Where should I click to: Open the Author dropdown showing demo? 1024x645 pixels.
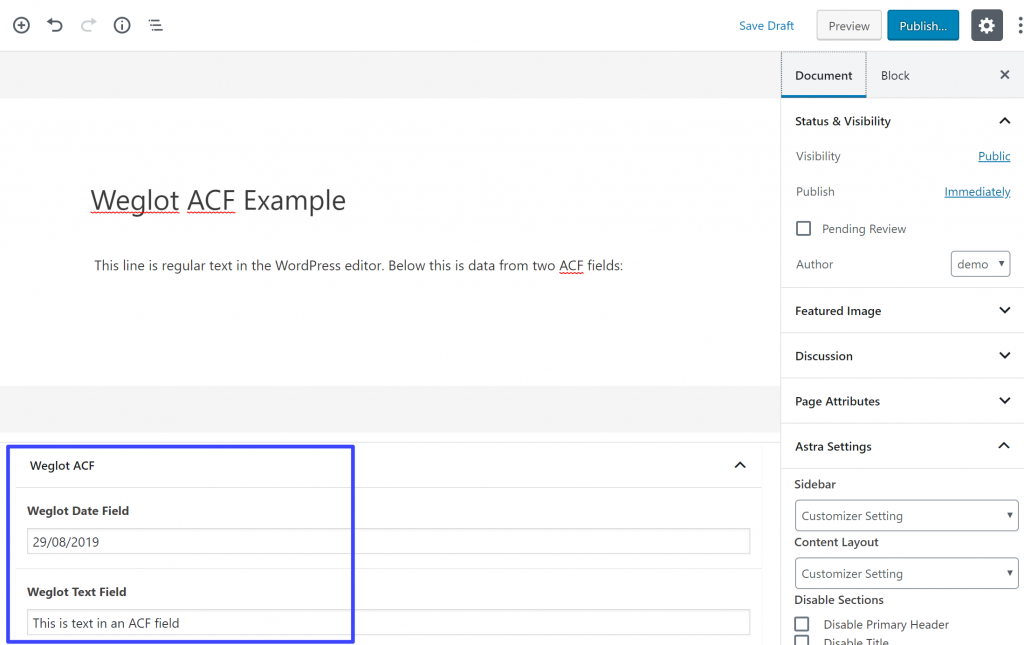pyautogui.click(x=980, y=264)
